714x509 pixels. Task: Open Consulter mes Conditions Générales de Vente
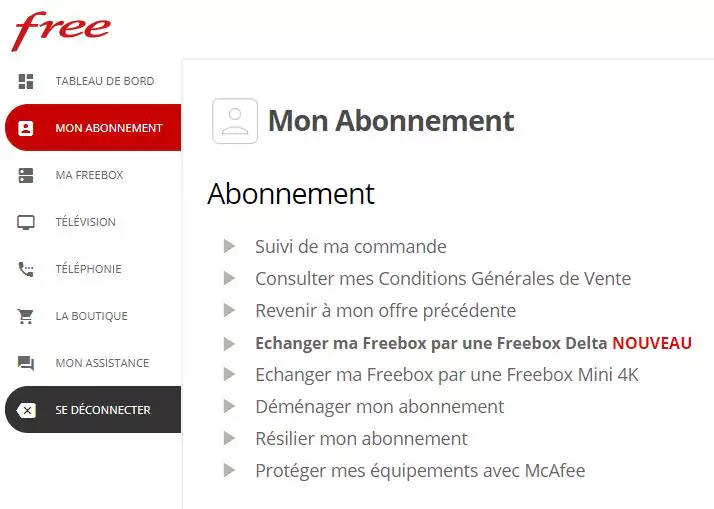pyautogui.click(x=443, y=278)
